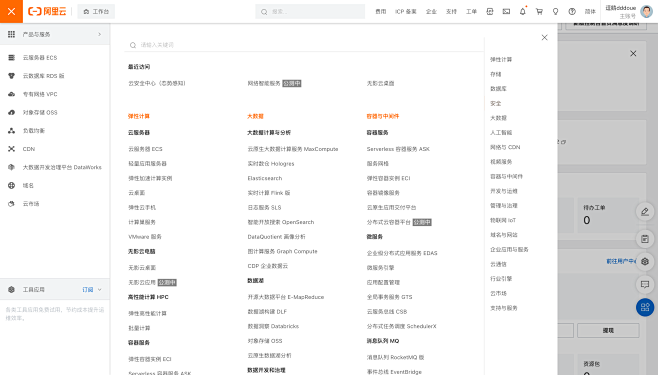Image resolution: width=658 pixels, height=375 pixels.
Task: Open the 云市场 sidebar icon
Action: (x=11, y=204)
